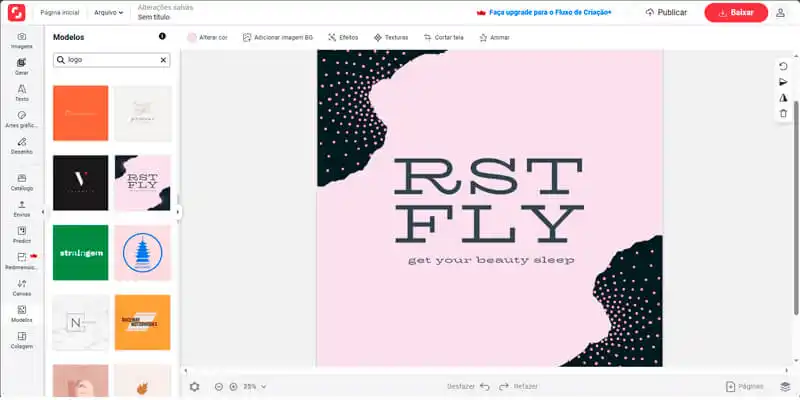Select the green stratagem template thumbnail

[x=81, y=253]
